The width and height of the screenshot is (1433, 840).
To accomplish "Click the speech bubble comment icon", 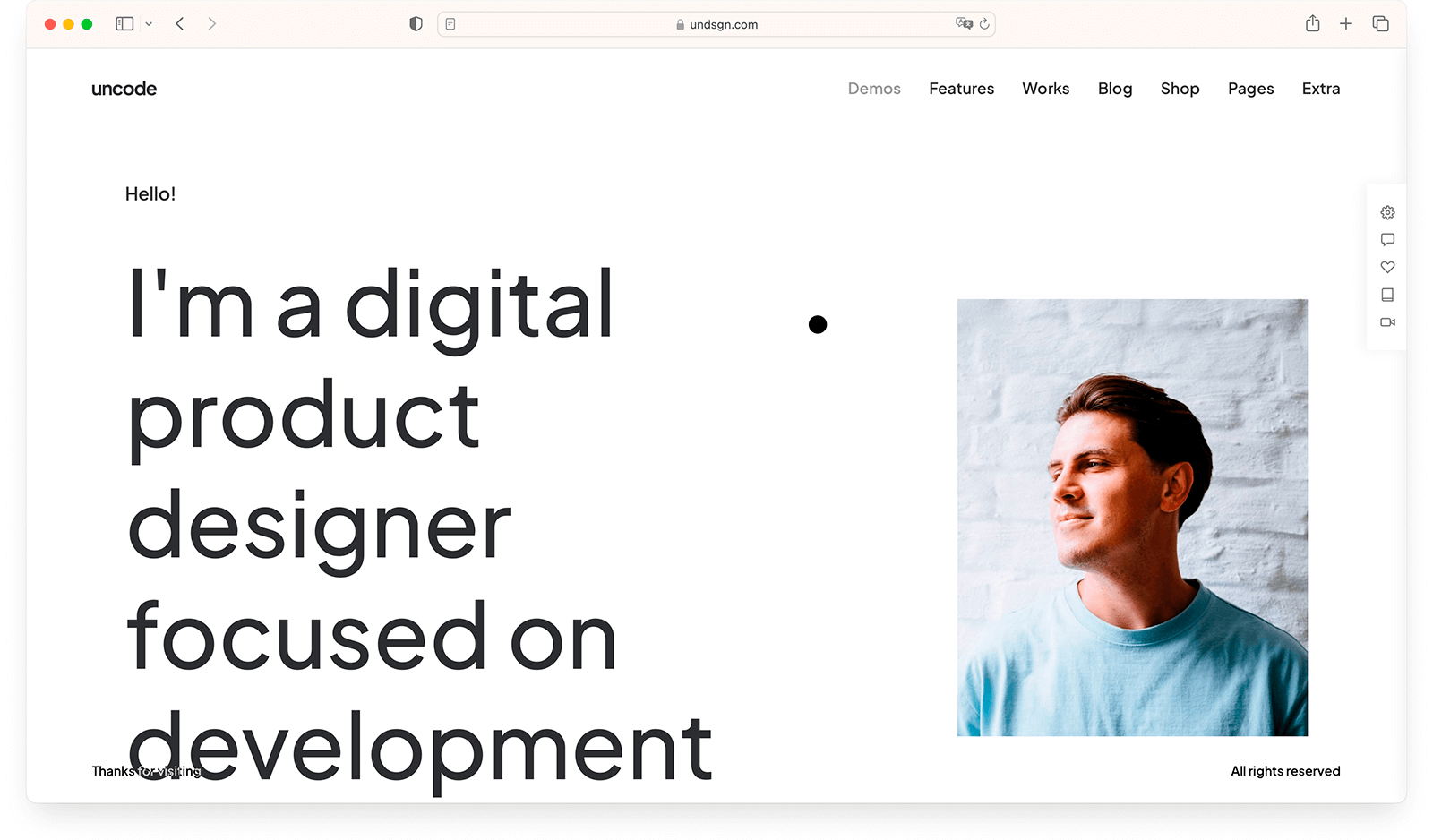I will (x=1387, y=240).
